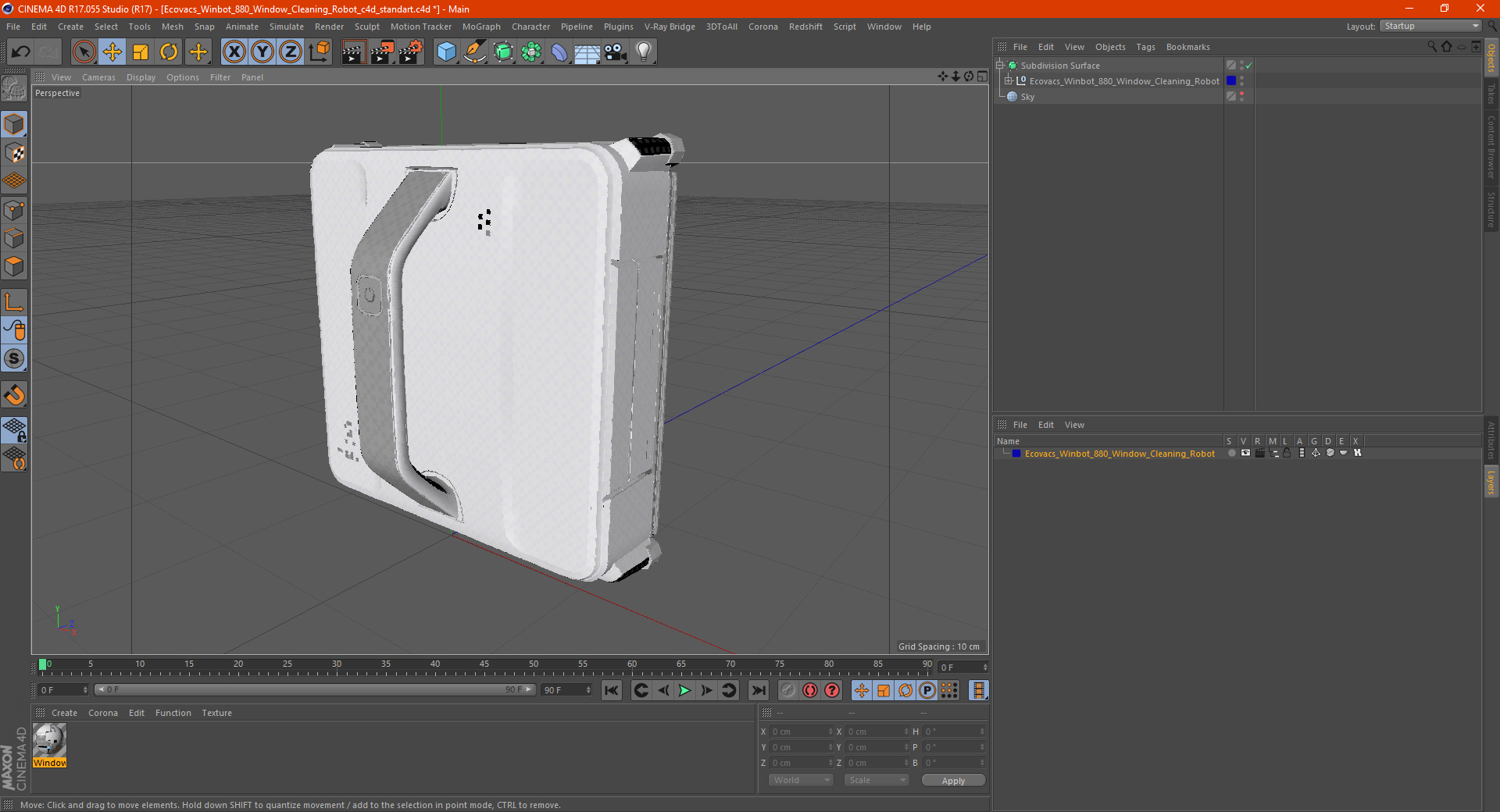
Task: Toggle layer Solo dot for Ecovacs layer
Action: pos(1231,453)
